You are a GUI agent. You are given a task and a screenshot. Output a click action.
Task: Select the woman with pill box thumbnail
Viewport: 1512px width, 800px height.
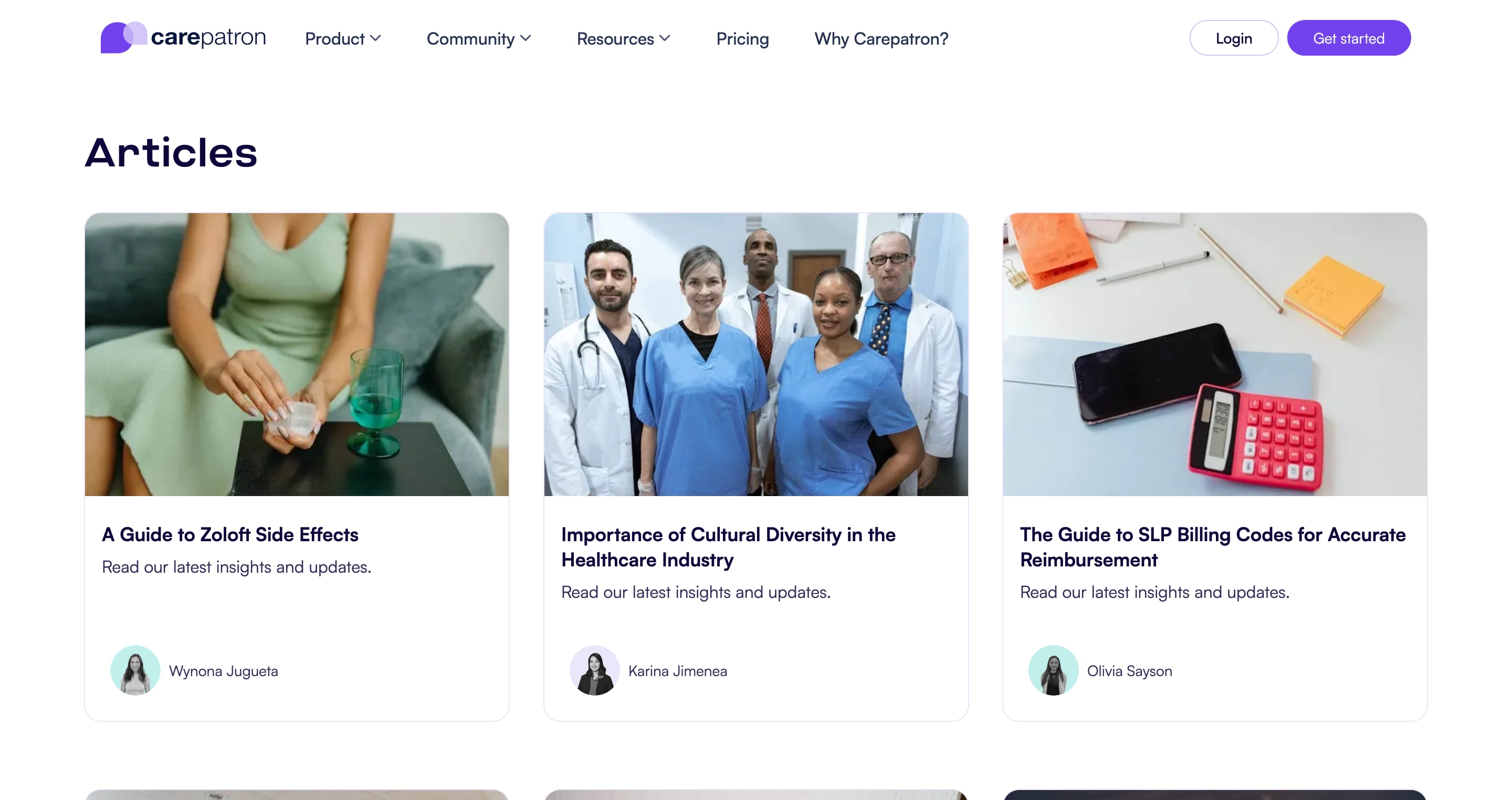[297, 354]
